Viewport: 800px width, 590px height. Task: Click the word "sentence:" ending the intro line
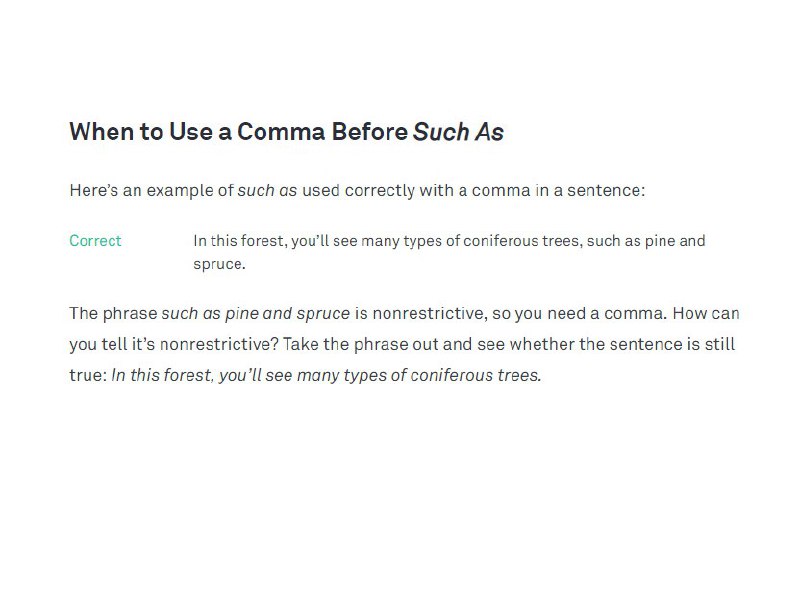tap(606, 190)
